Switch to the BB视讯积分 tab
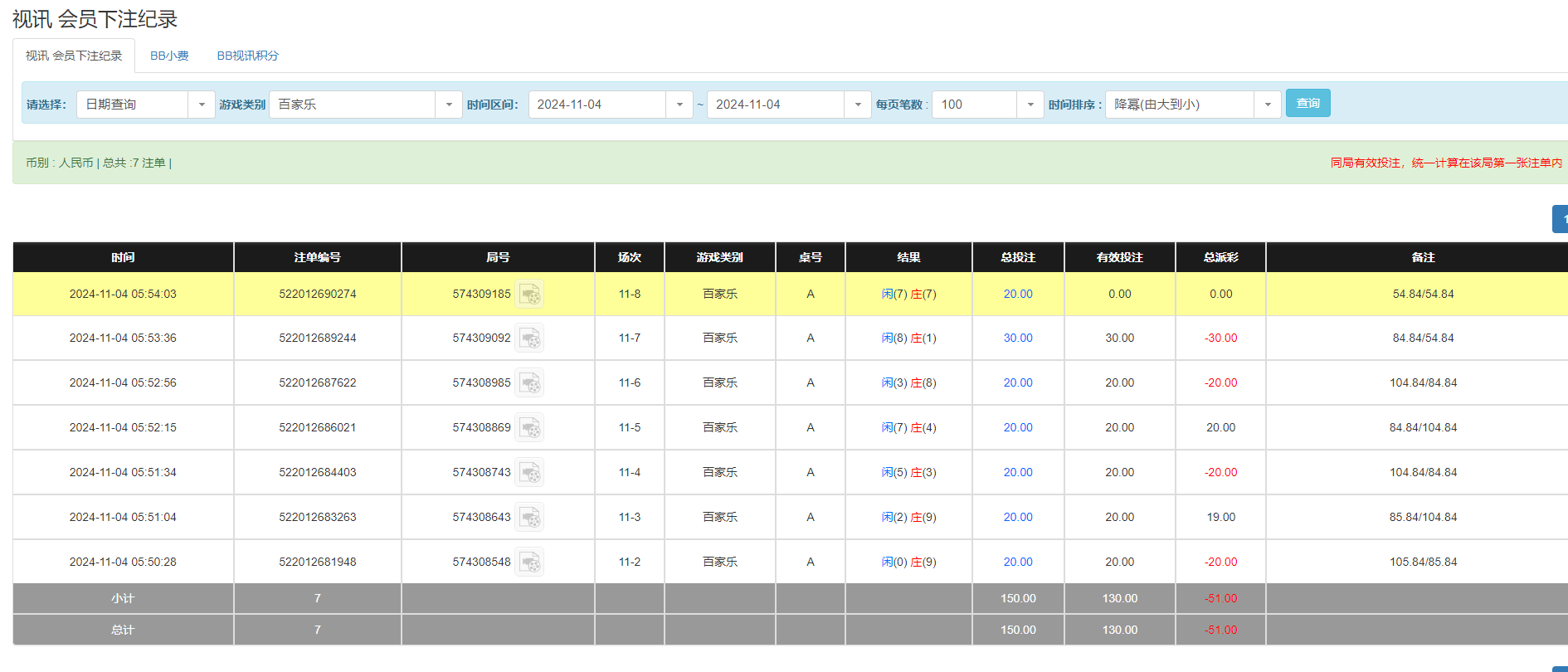 click(x=247, y=56)
